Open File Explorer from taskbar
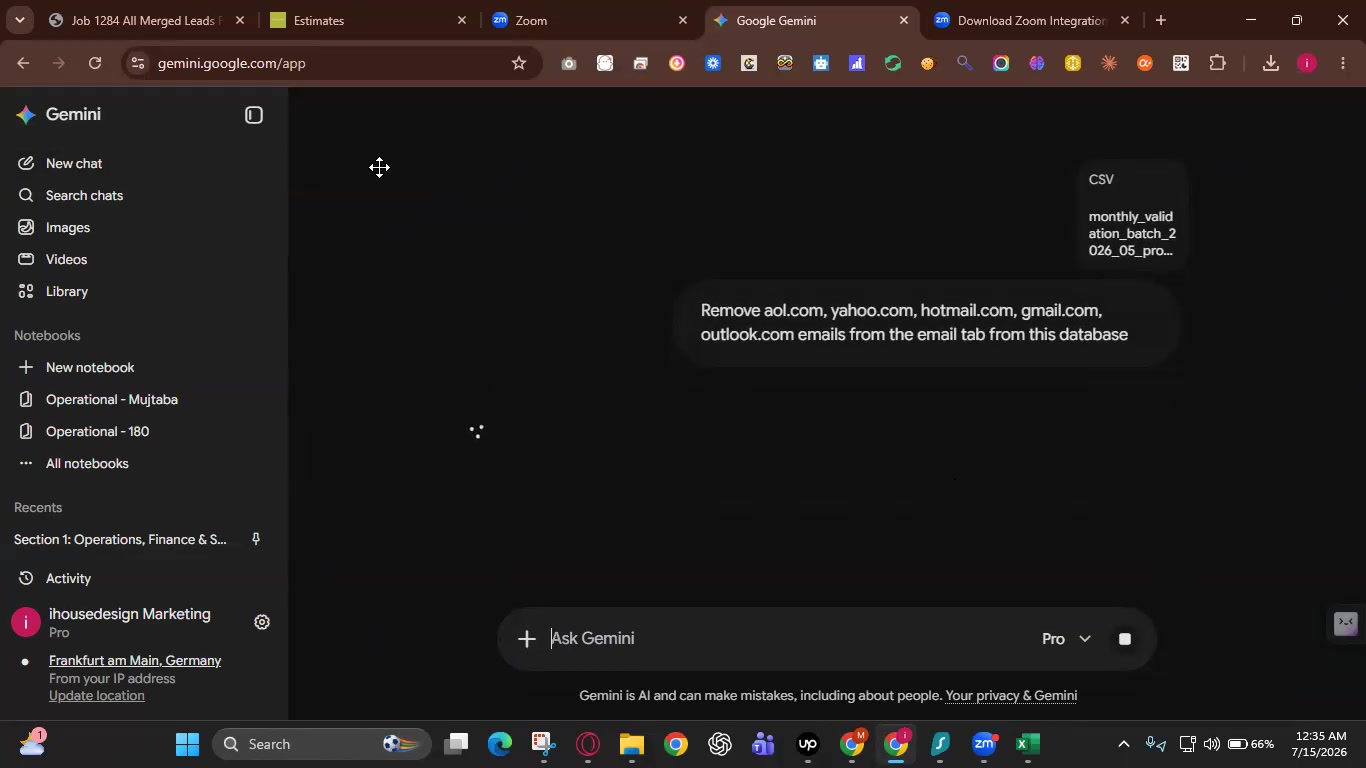The image size is (1366, 768). [631, 744]
